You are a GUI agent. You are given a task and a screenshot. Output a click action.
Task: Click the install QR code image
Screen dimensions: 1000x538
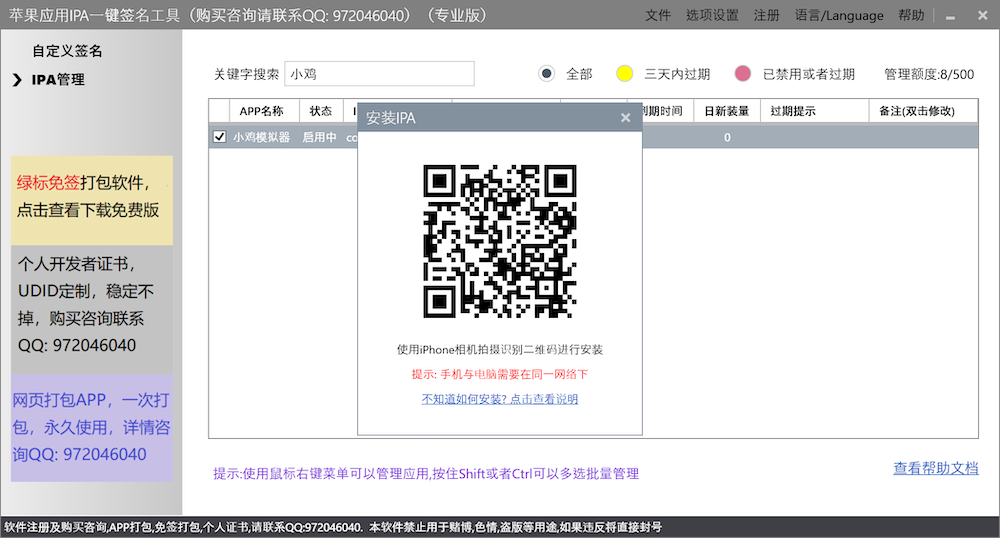pos(500,242)
